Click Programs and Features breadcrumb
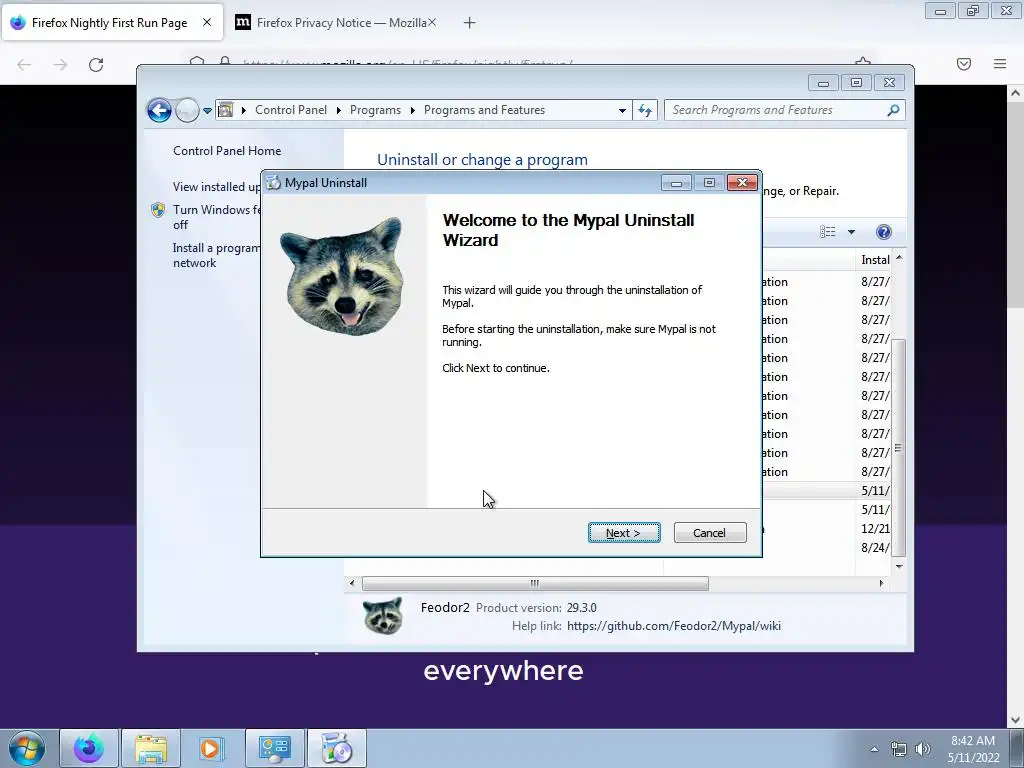 pyautogui.click(x=484, y=110)
